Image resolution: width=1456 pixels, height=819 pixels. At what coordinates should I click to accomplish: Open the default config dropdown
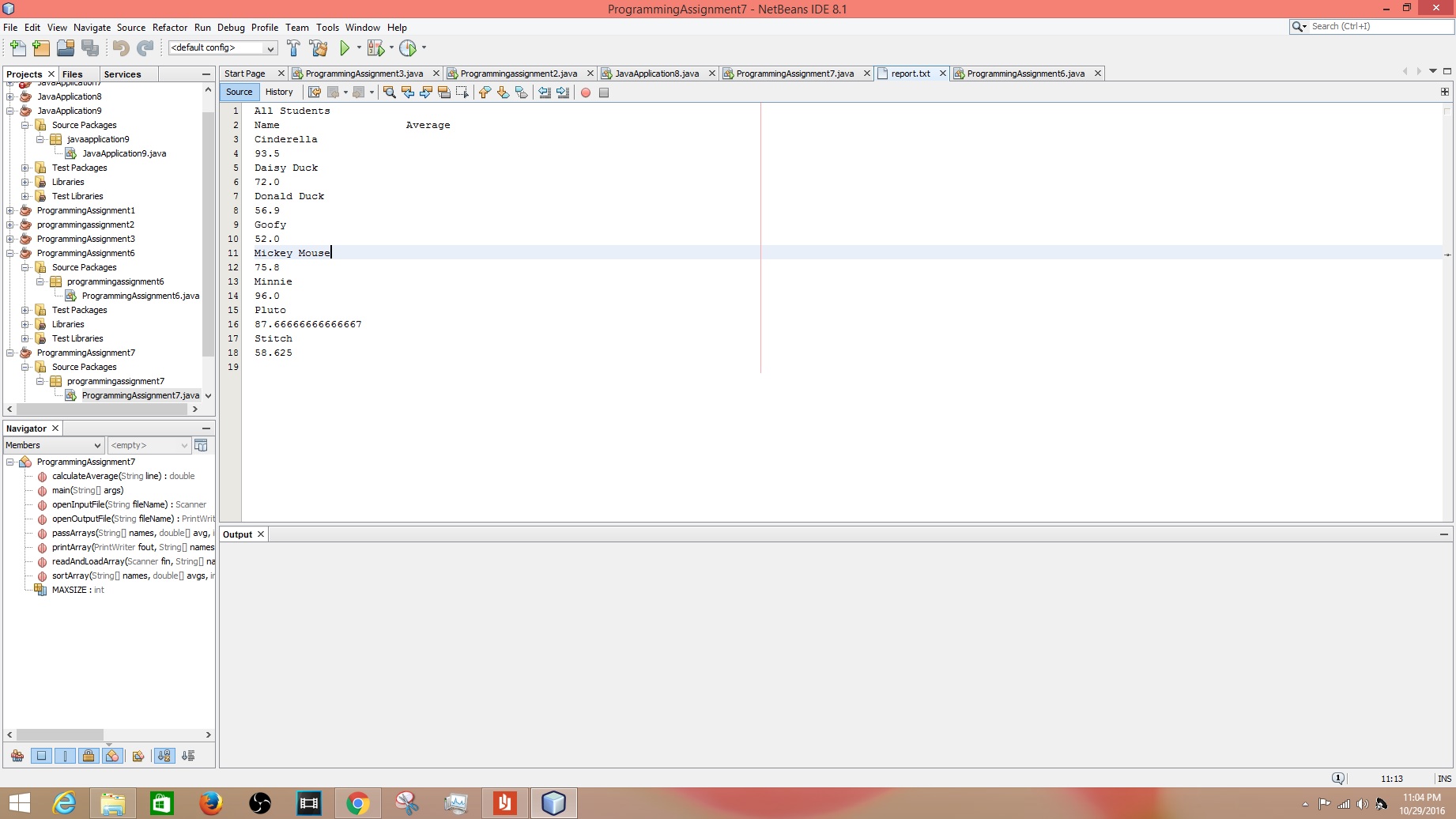pyautogui.click(x=222, y=48)
